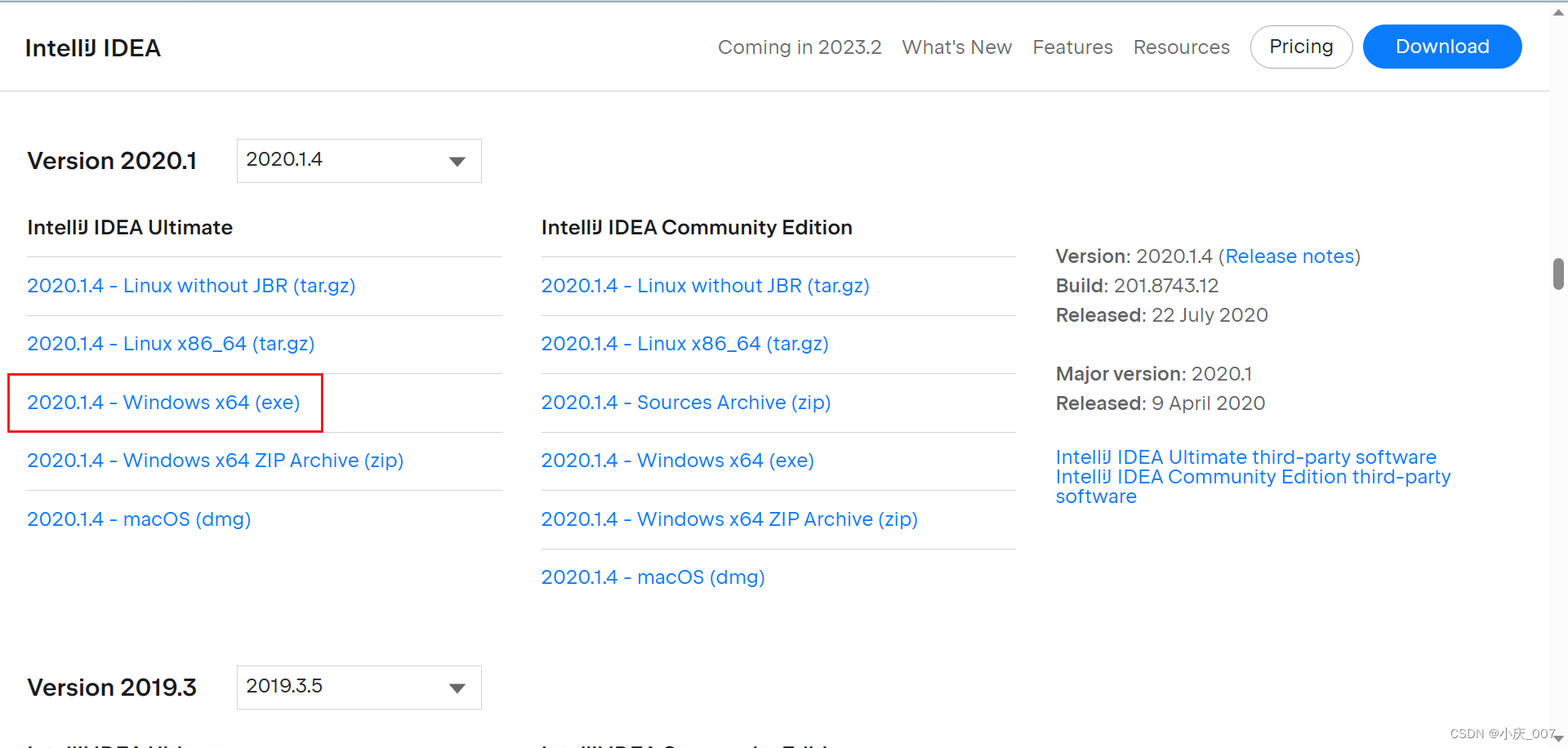Expand the 2019.3.5 version selector

pos(358,687)
